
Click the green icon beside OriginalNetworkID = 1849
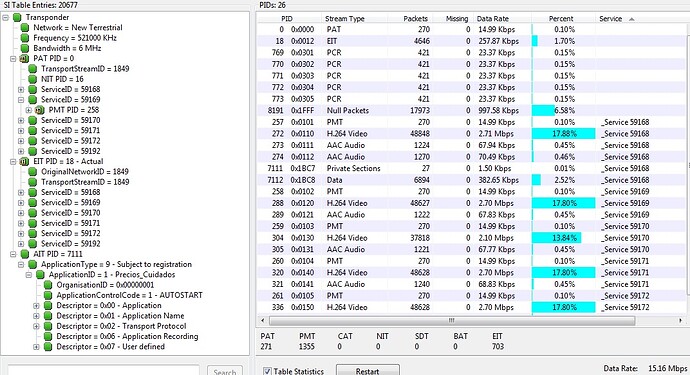(x=33, y=172)
